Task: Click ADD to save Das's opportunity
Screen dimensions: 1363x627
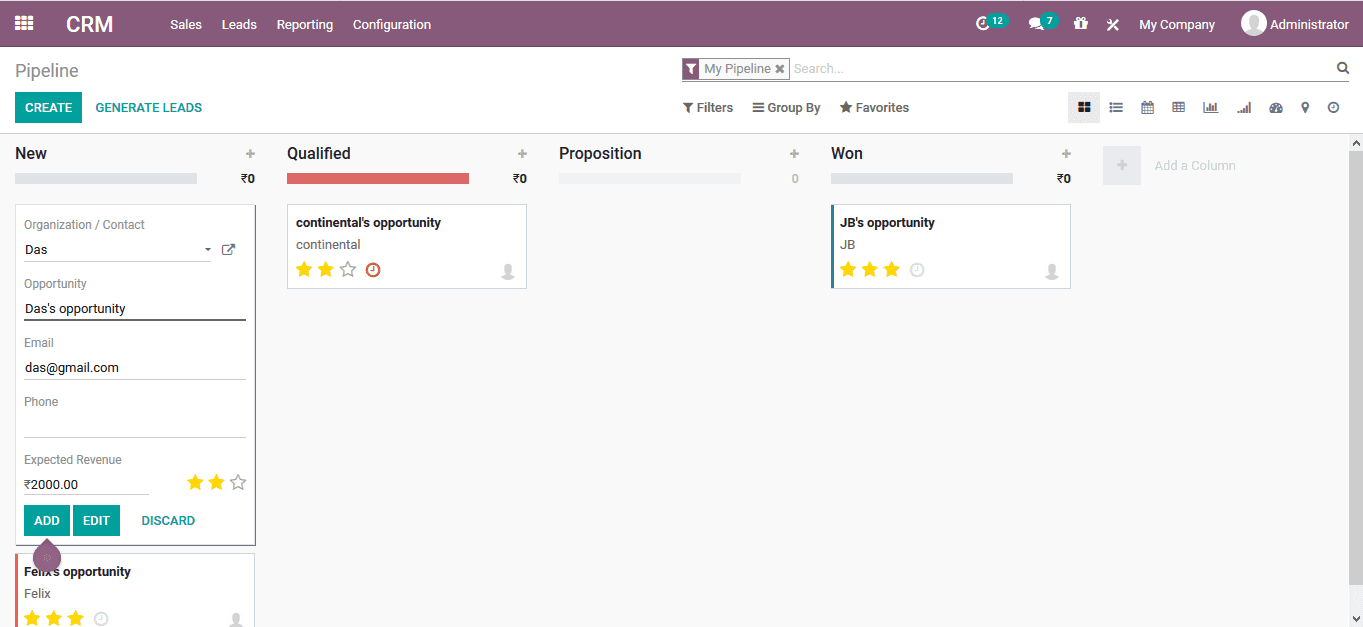Action: 46,520
